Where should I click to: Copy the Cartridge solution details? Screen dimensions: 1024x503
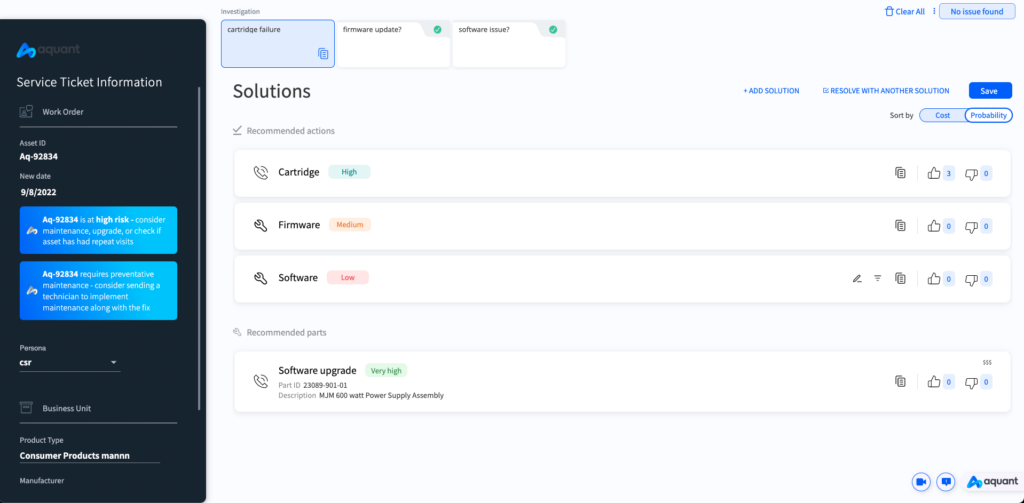click(900, 173)
